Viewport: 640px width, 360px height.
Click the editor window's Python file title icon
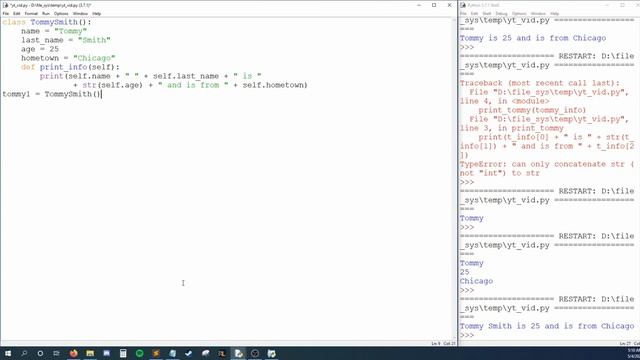[5, 5]
